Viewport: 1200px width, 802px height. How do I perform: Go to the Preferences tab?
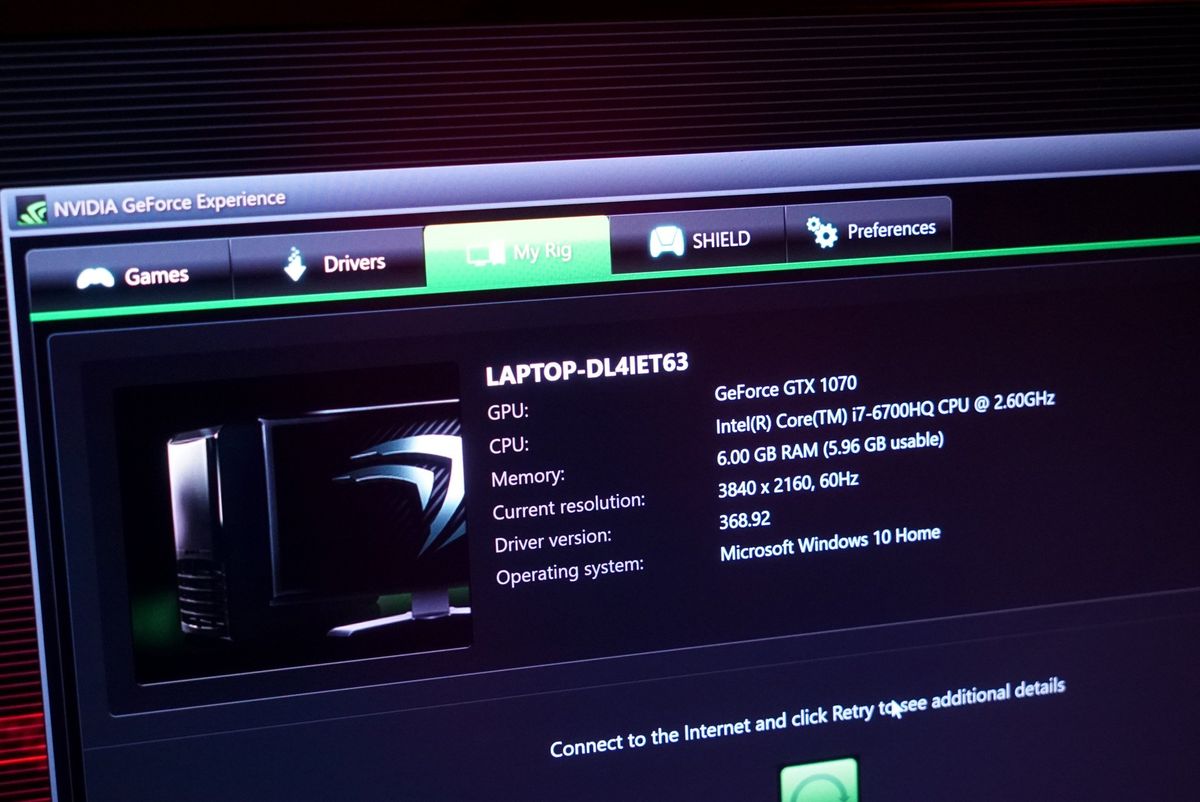[x=868, y=230]
